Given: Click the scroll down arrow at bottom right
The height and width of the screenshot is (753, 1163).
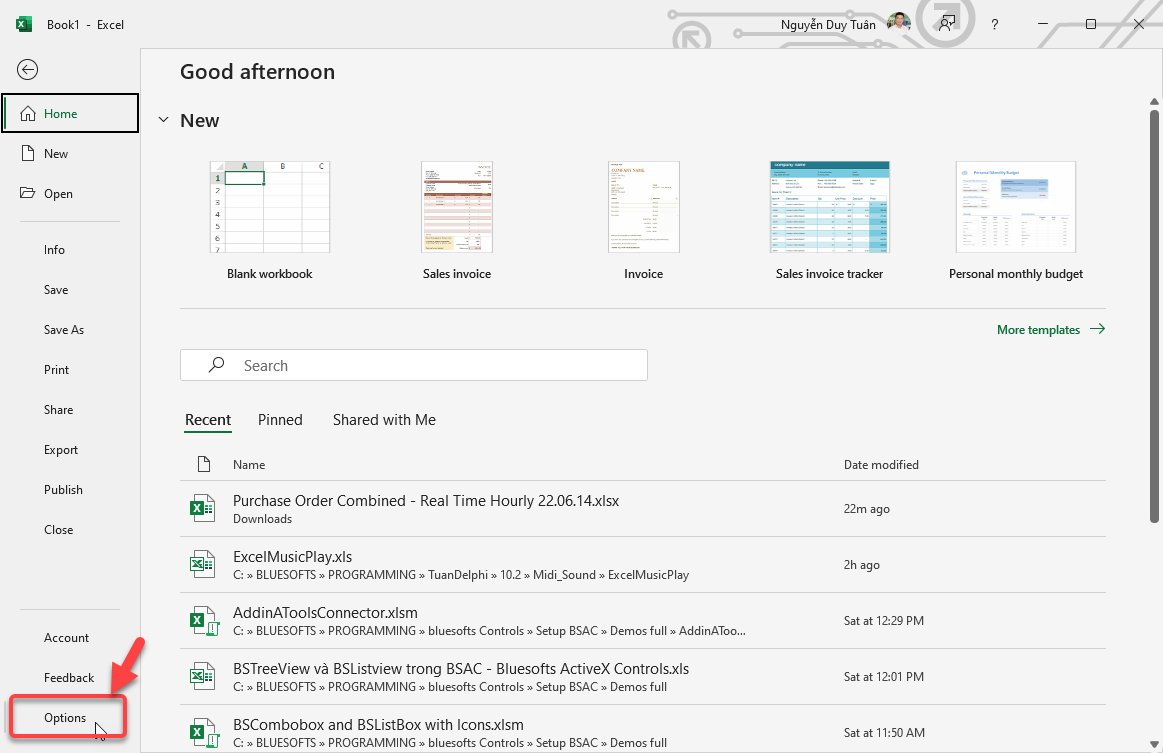Looking at the screenshot, I should [1154, 744].
